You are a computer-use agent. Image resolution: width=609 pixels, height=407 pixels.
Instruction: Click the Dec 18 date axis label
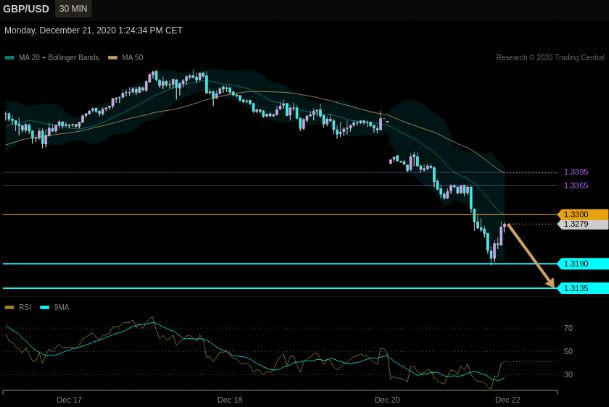coord(230,400)
